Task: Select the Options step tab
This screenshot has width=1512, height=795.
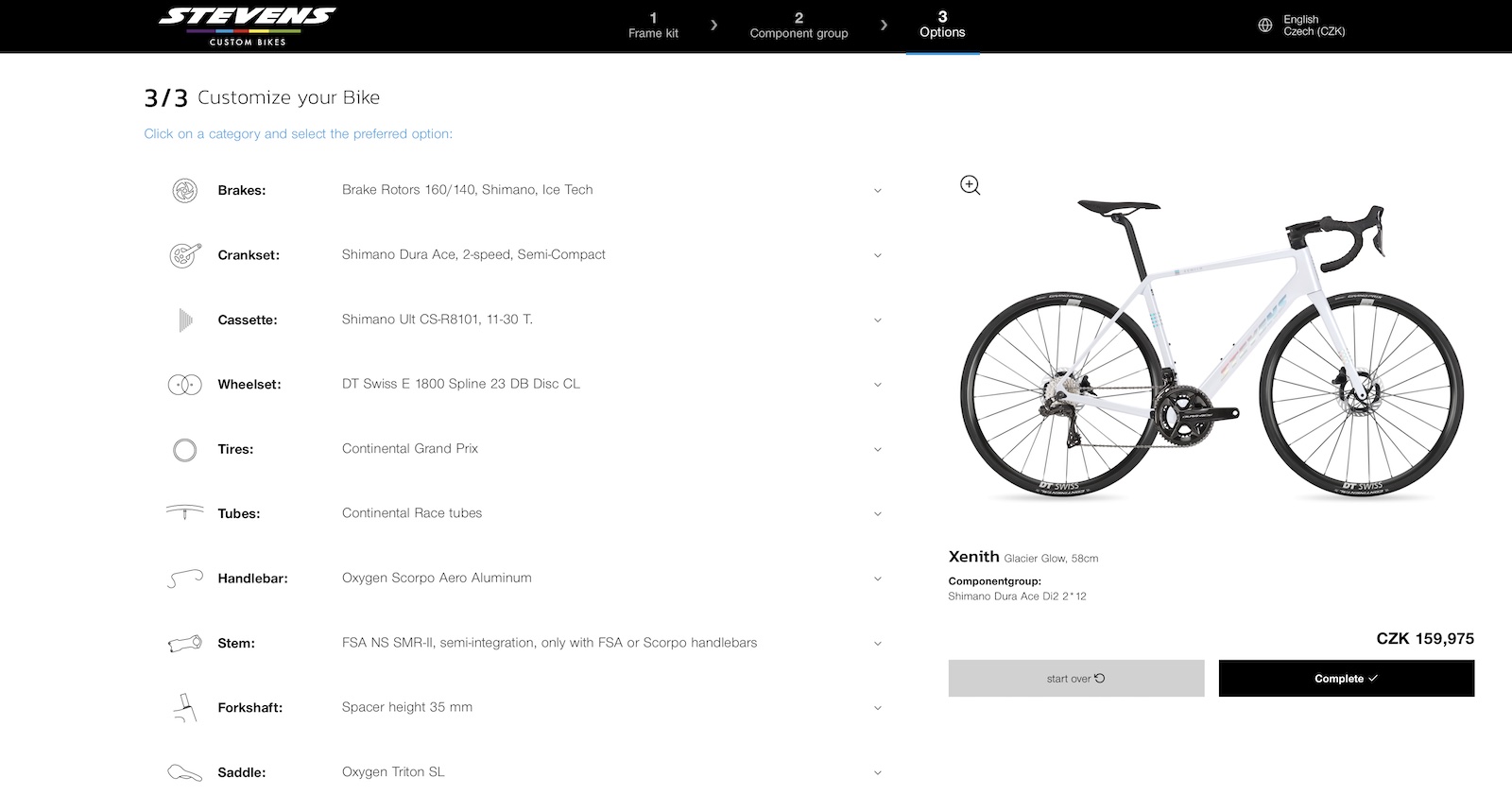Action: click(942, 26)
